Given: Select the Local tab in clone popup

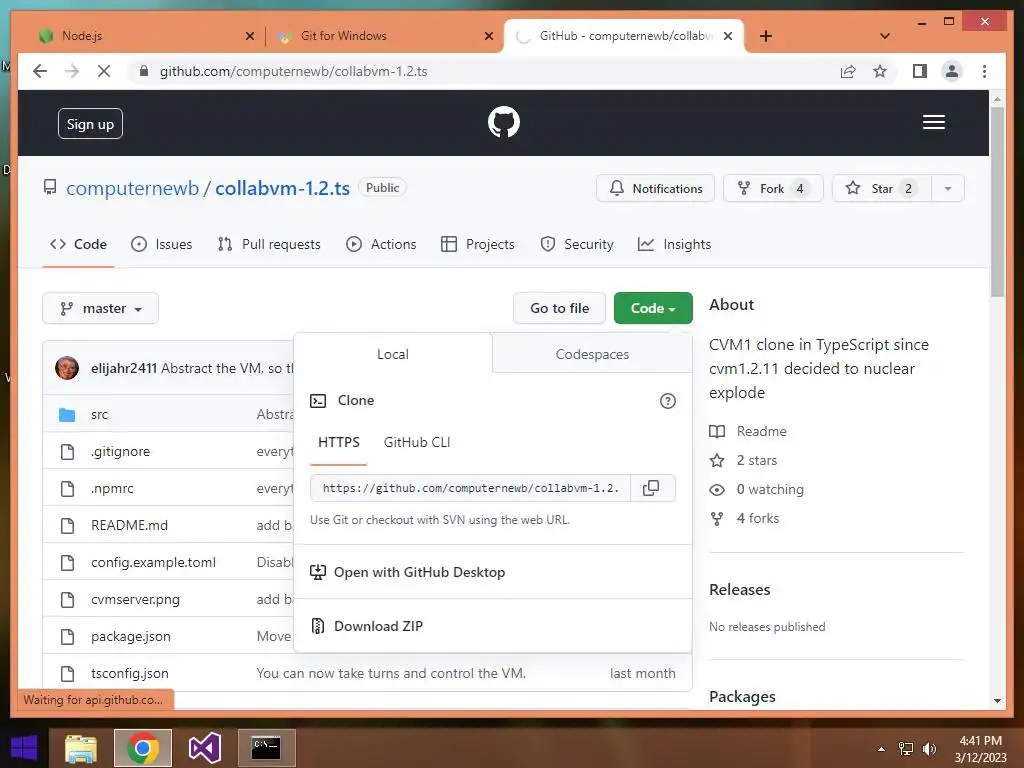Looking at the screenshot, I should click(393, 354).
